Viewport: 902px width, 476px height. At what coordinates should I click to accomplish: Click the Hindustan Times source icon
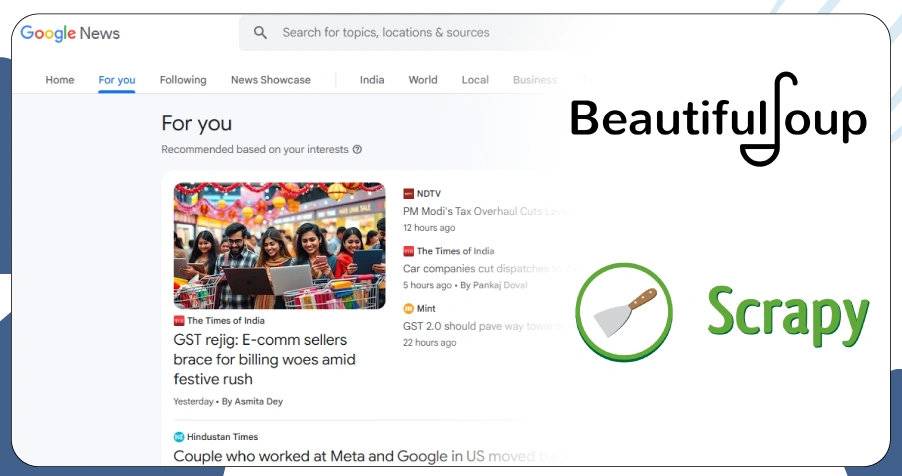(x=179, y=437)
